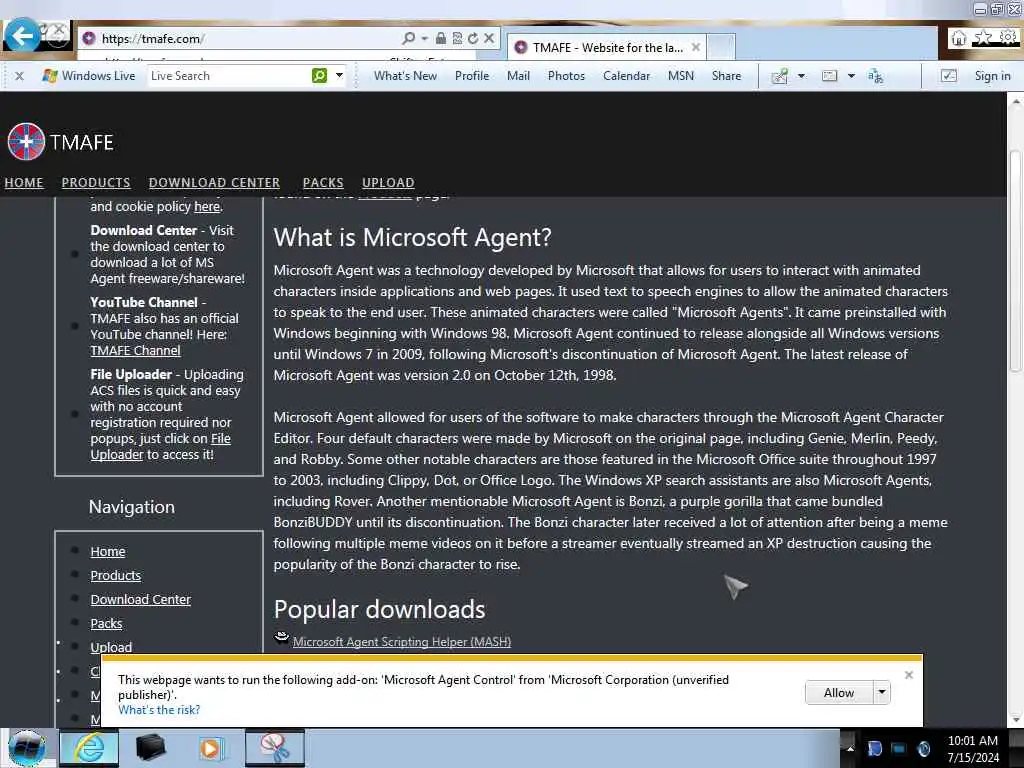Open PACKS in TMAFE nav bar
Viewport: 1024px width, 768px height.
pyautogui.click(x=323, y=183)
